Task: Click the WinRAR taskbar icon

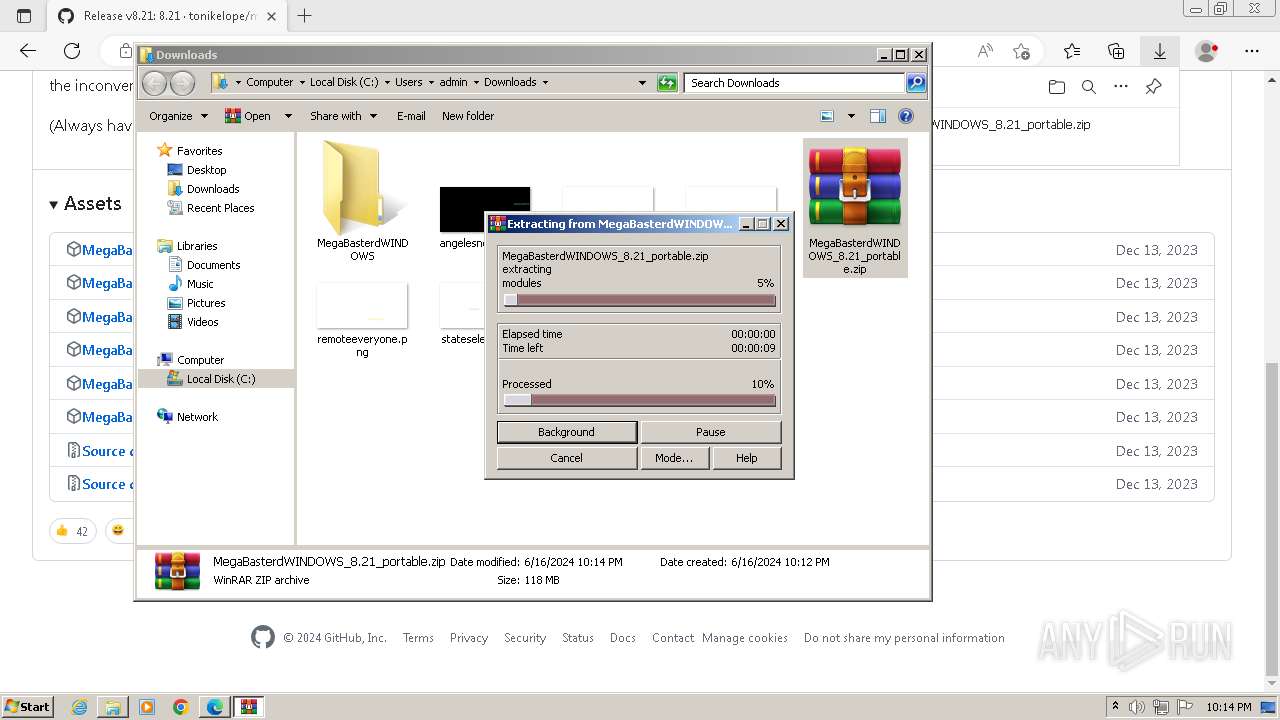Action: tap(249, 707)
